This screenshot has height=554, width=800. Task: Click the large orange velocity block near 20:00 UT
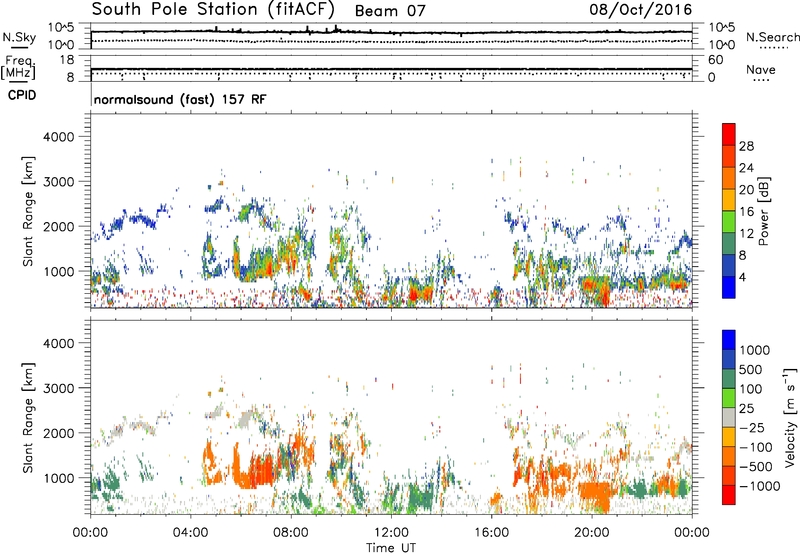pos(595,494)
